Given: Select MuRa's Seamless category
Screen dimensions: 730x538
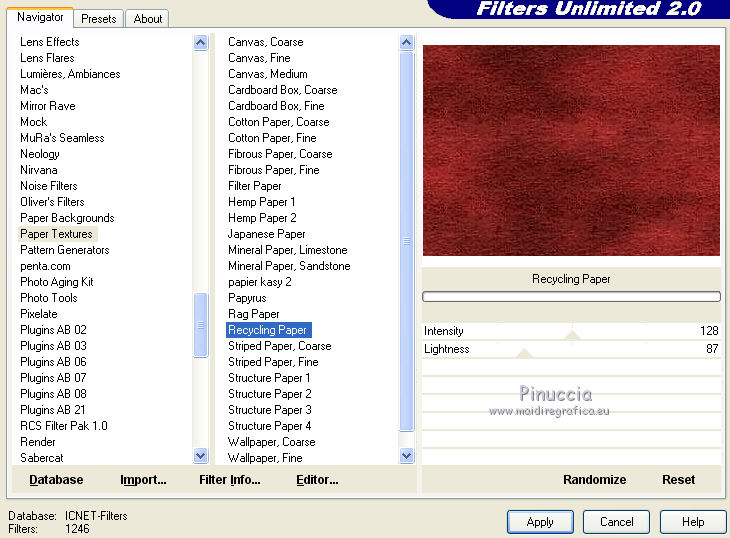Looking at the screenshot, I should click(x=62, y=138).
